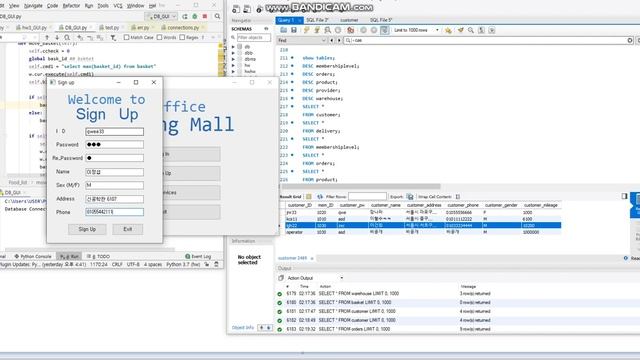The height and width of the screenshot is (360, 640).
Task: Beautify query broom icon in Workbench
Action: [x=460, y=30]
